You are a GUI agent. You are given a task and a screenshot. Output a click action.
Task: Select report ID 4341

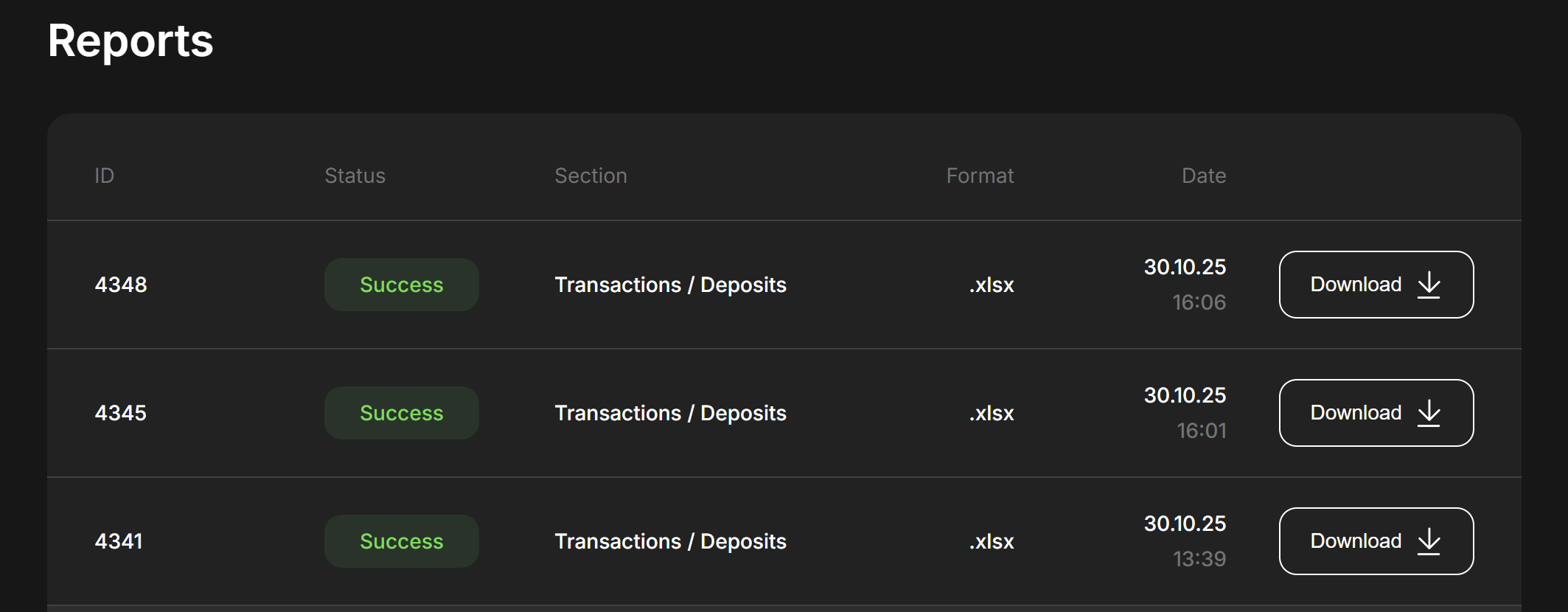tap(119, 541)
